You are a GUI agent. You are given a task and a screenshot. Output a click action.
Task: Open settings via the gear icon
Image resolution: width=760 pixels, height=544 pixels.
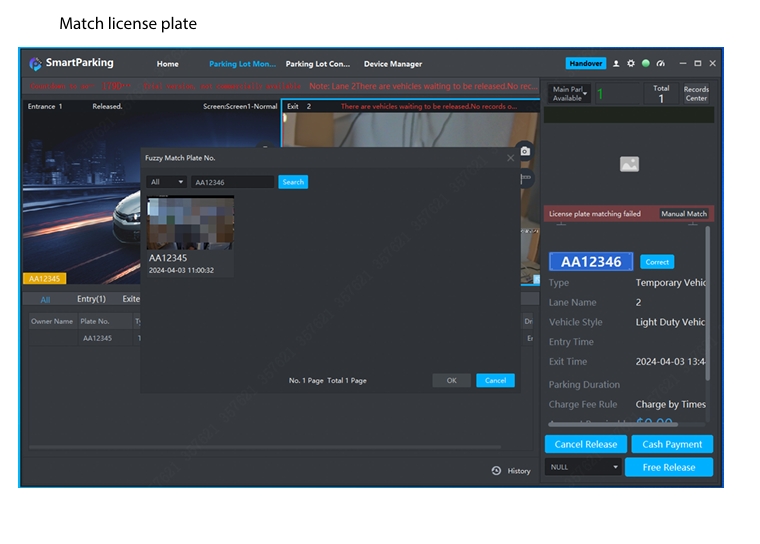(x=631, y=63)
